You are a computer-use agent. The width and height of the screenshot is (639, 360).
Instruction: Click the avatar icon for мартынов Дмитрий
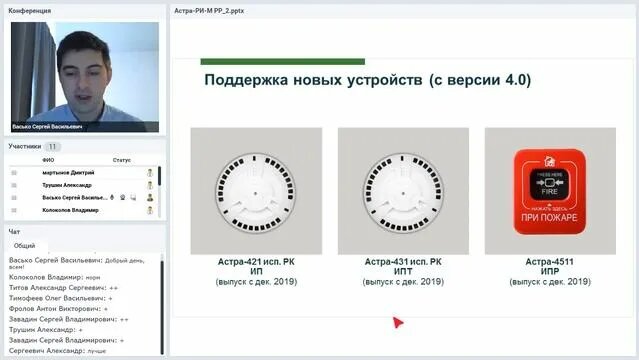click(x=150, y=172)
